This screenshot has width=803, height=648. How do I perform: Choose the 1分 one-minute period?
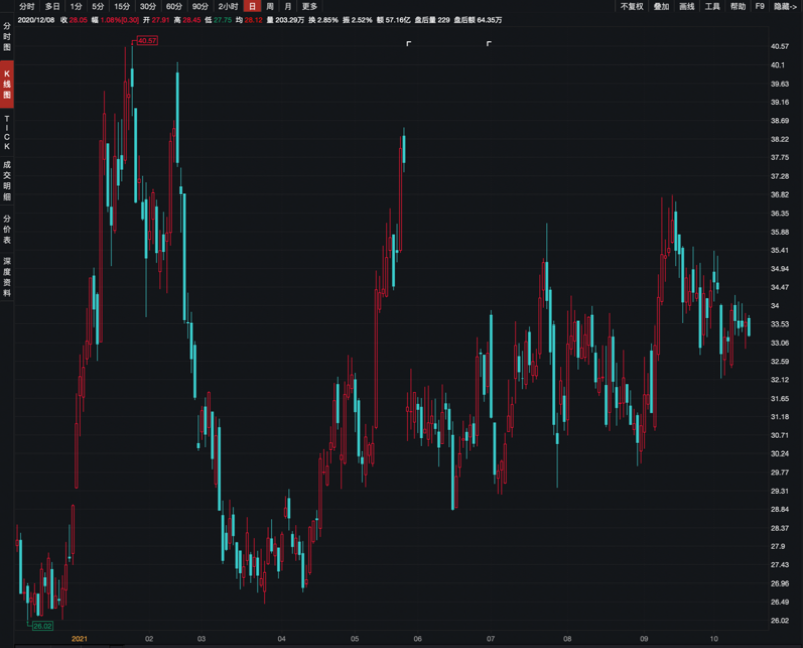[76, 7]
